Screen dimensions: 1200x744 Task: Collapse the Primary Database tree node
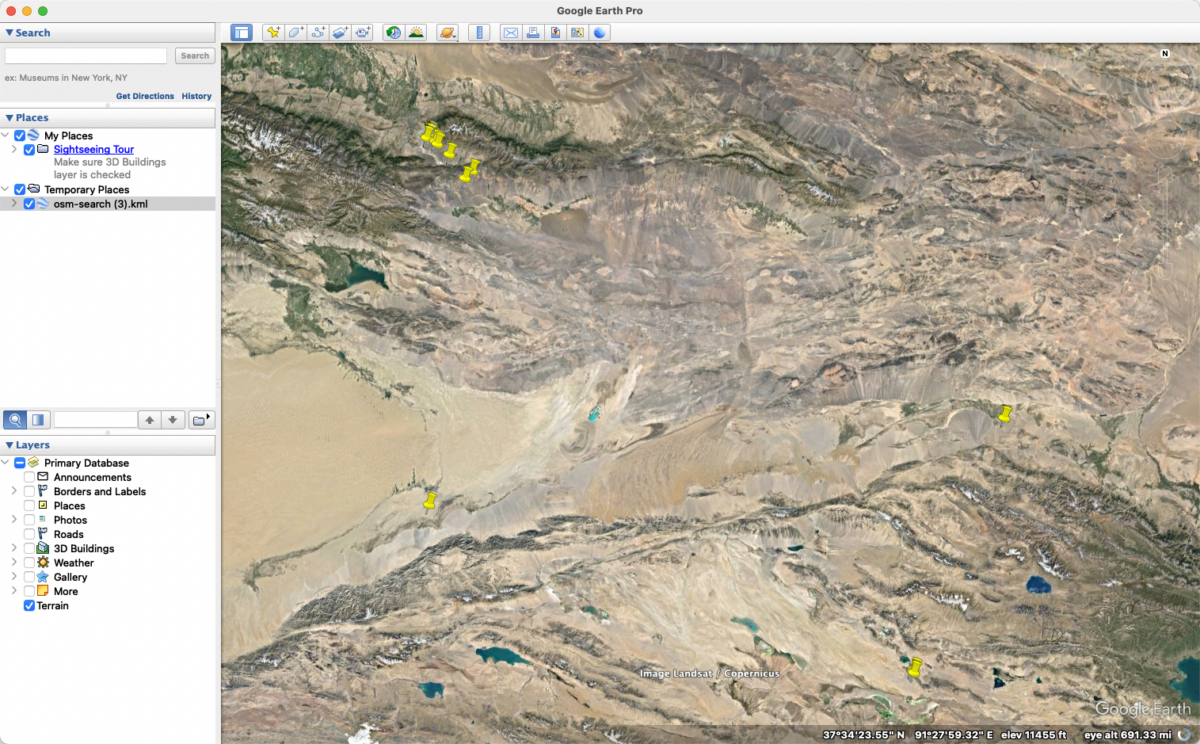click(x=6, y=463)
